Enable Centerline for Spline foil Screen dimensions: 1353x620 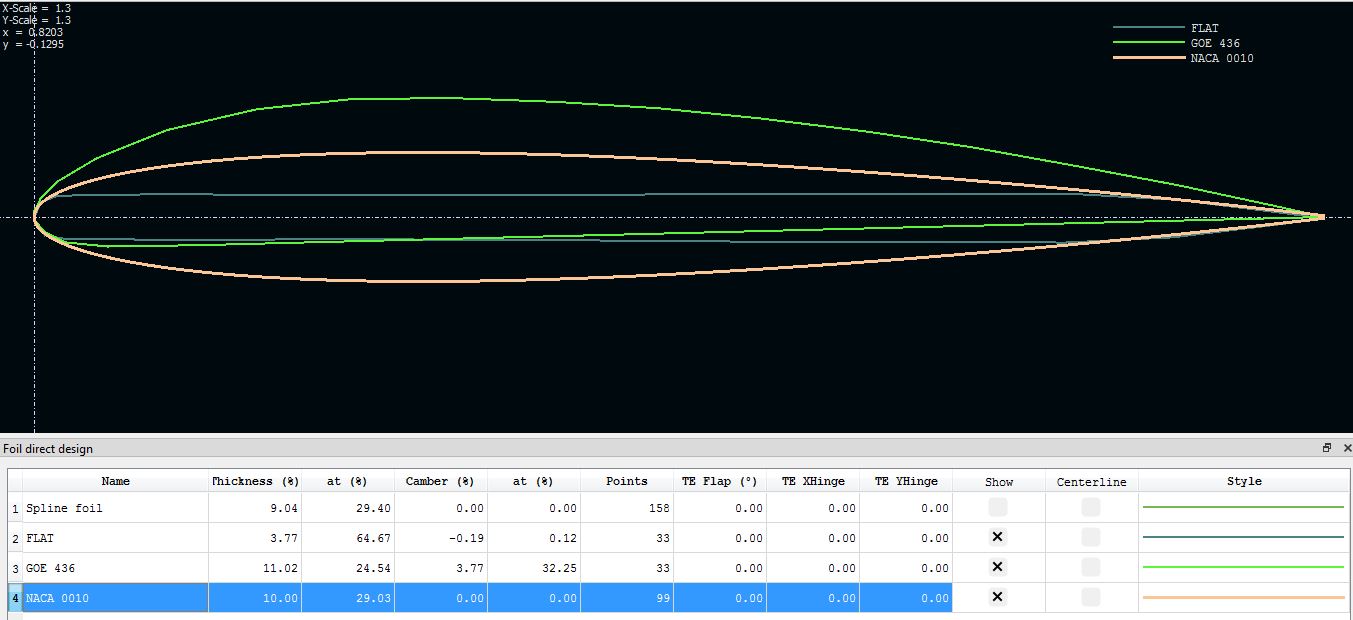tap(1091, 508)
